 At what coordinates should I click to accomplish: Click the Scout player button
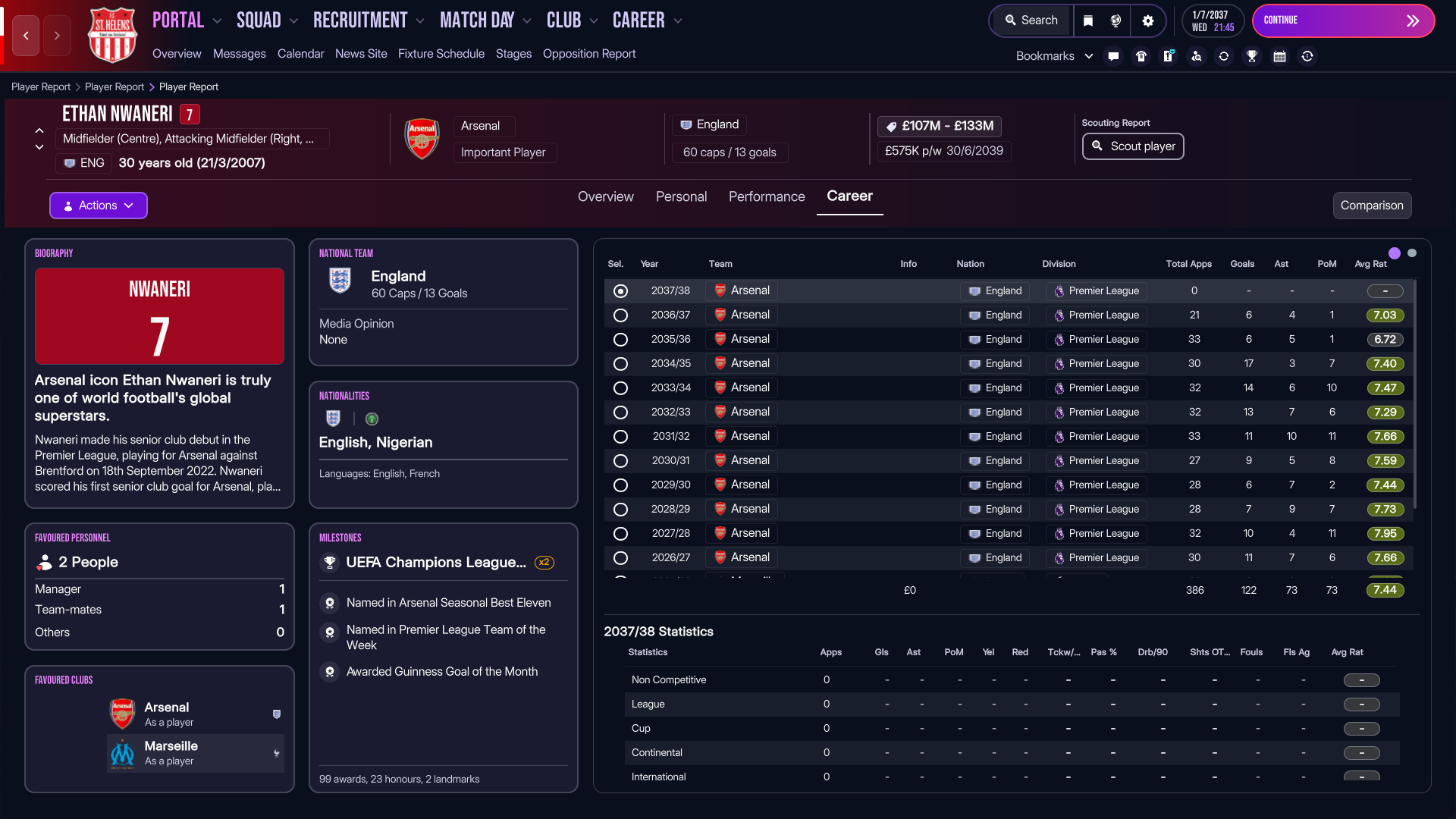click(1133, 146)
